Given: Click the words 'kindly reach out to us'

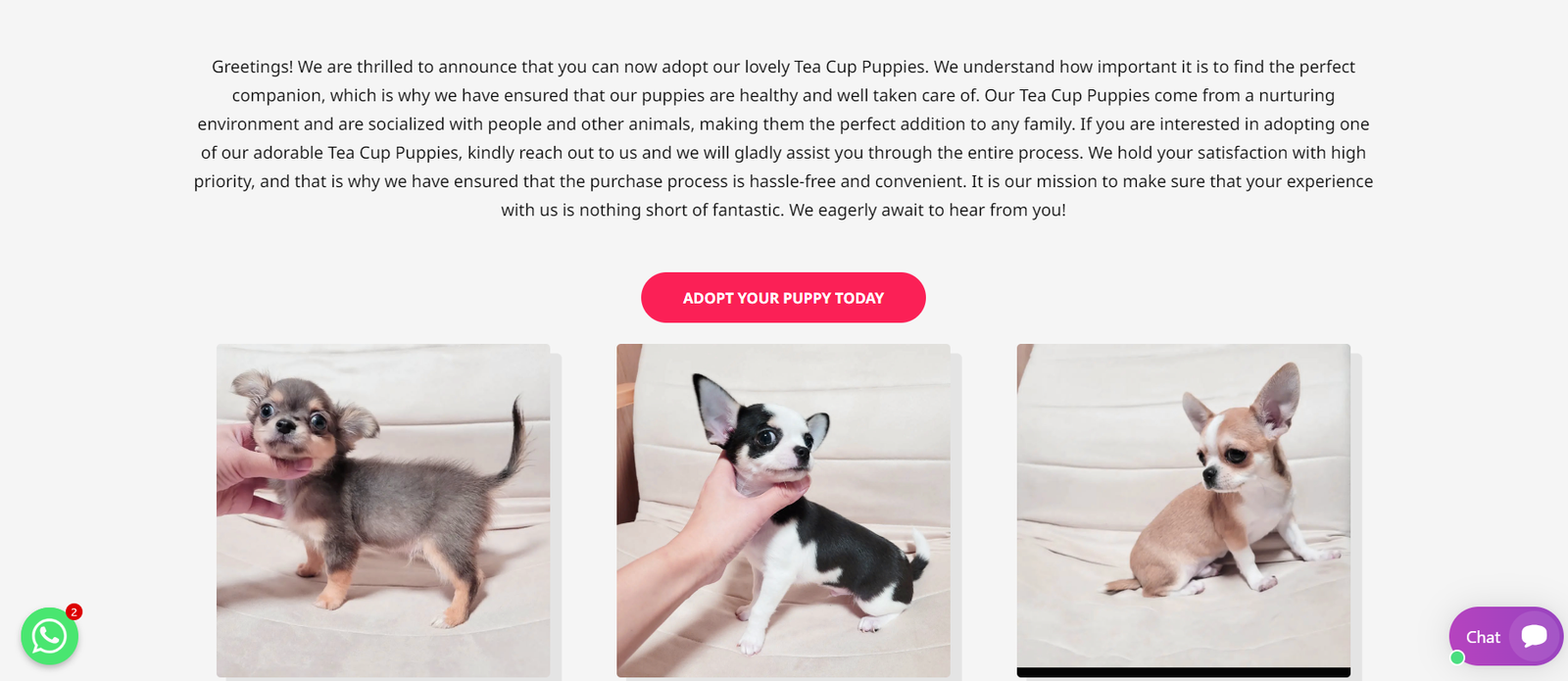Looking at the screenshot, I should coord(552,153).
